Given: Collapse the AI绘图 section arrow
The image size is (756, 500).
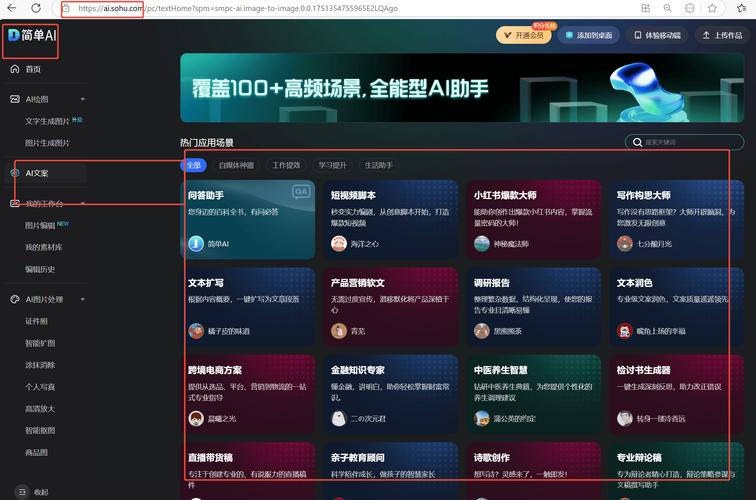Looking at the screenshot, I should [82, 99].
